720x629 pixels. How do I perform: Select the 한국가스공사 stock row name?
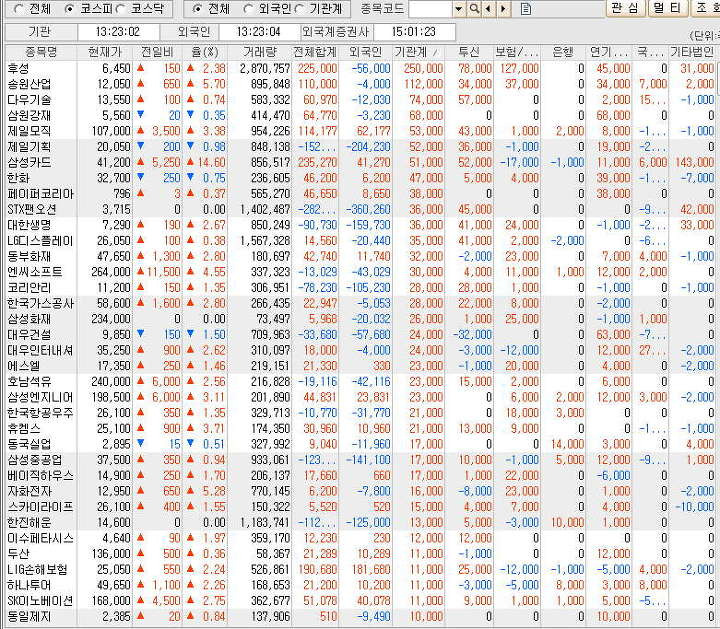[x=40, y=303]
